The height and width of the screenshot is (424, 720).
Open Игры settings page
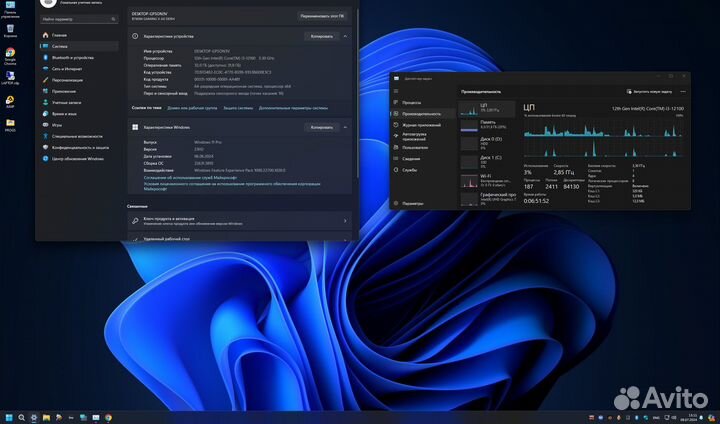78,125
